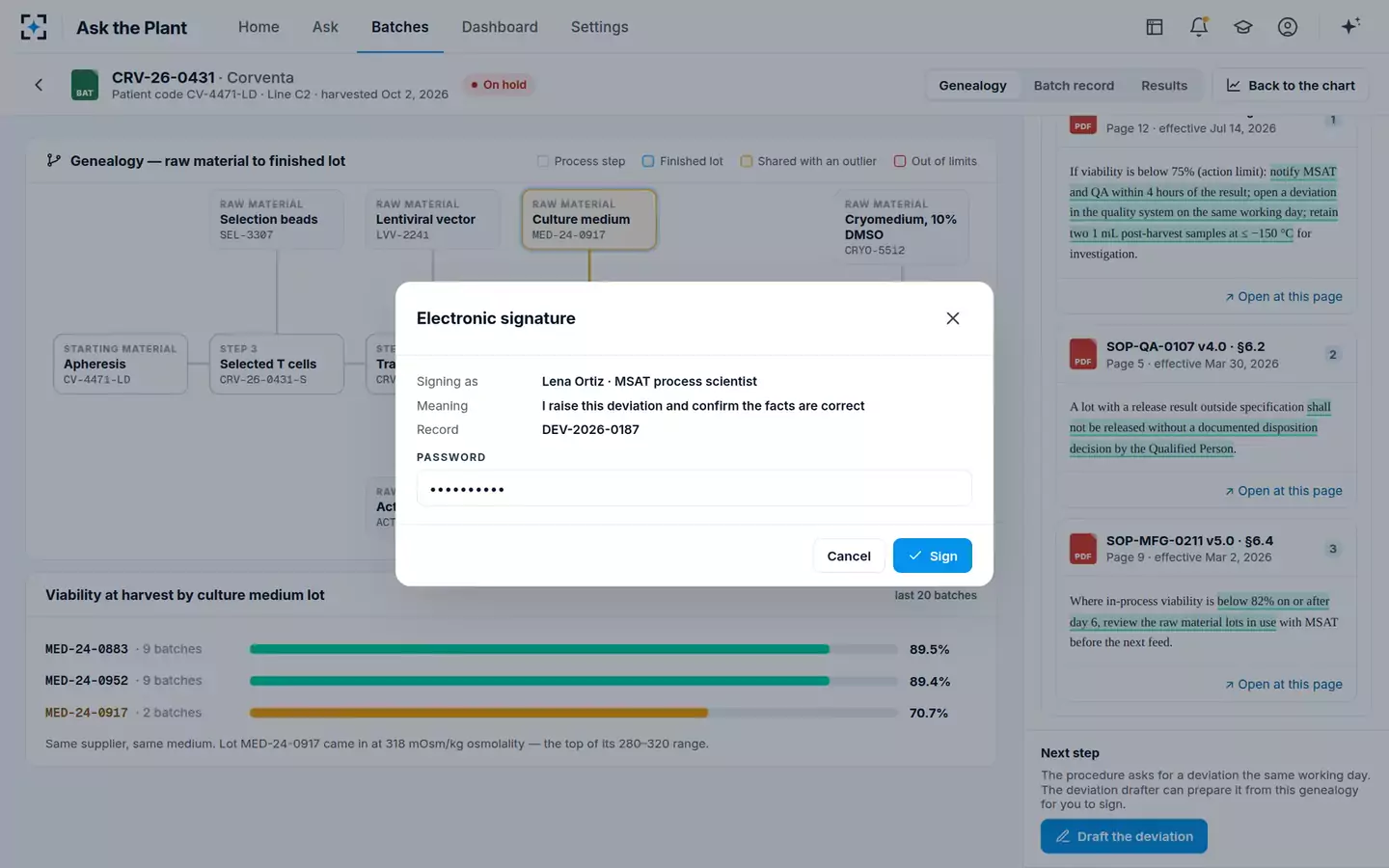Viewport: 1389px width, 868px height.
Task: Open at this page link under Page 12
Action: [x=1283, y=297]
